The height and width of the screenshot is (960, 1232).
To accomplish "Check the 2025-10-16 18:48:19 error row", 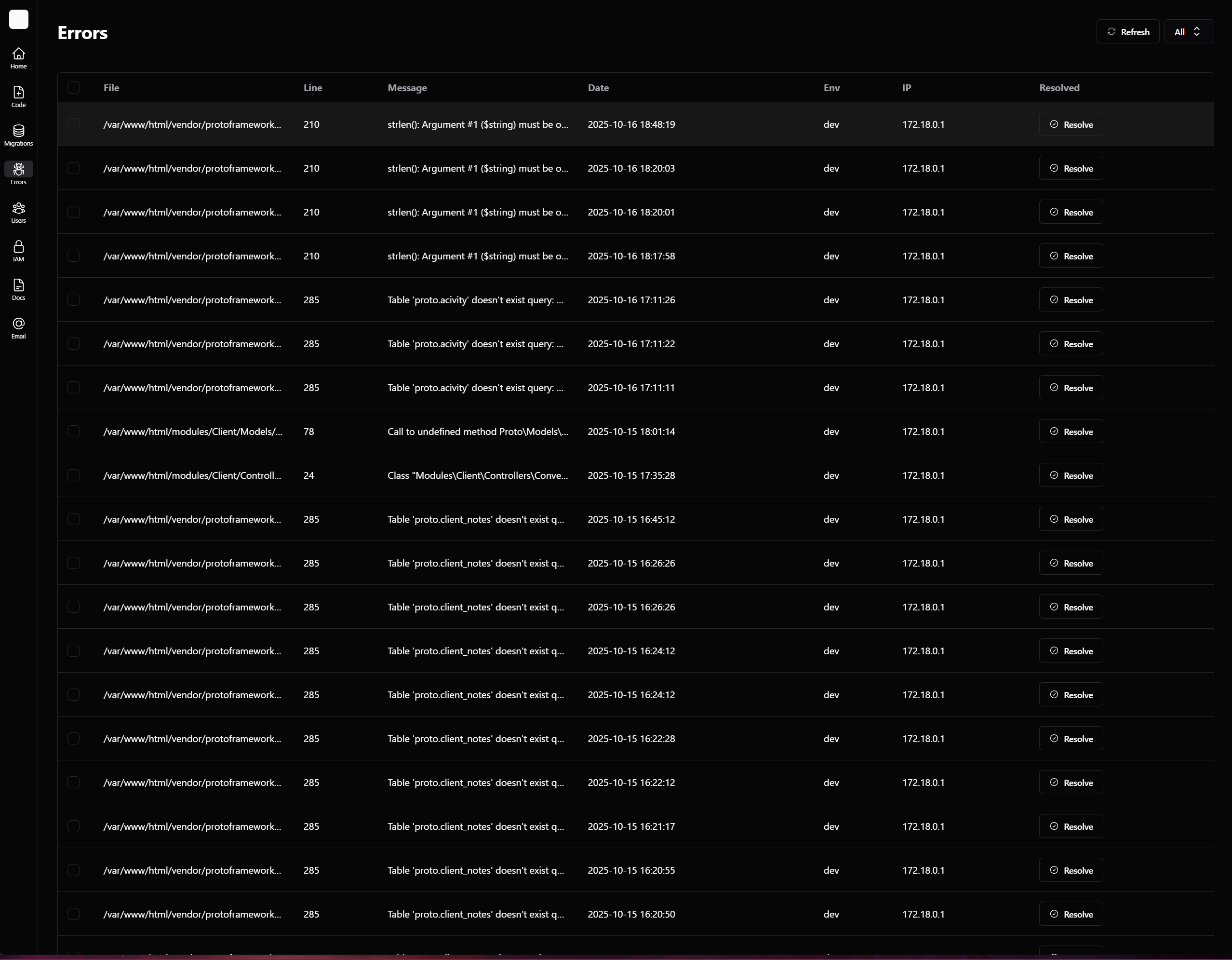I will click(x=73, y=124).
